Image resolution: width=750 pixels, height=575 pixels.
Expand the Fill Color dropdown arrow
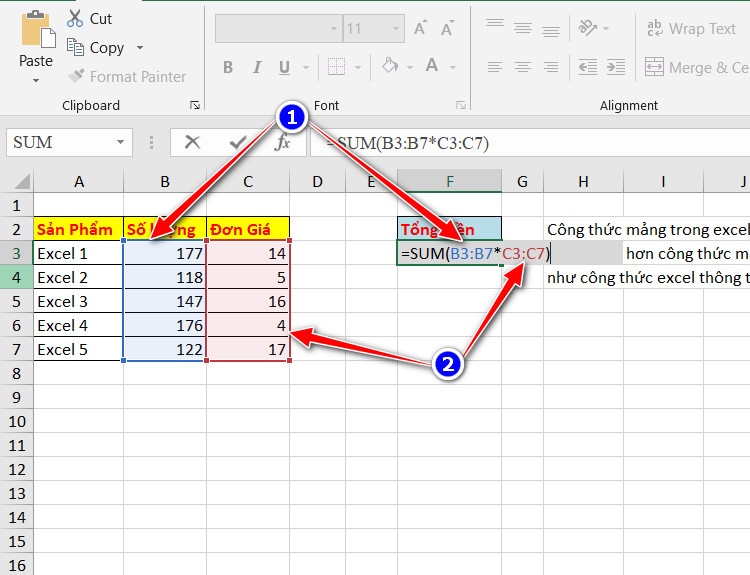point(410,67)
